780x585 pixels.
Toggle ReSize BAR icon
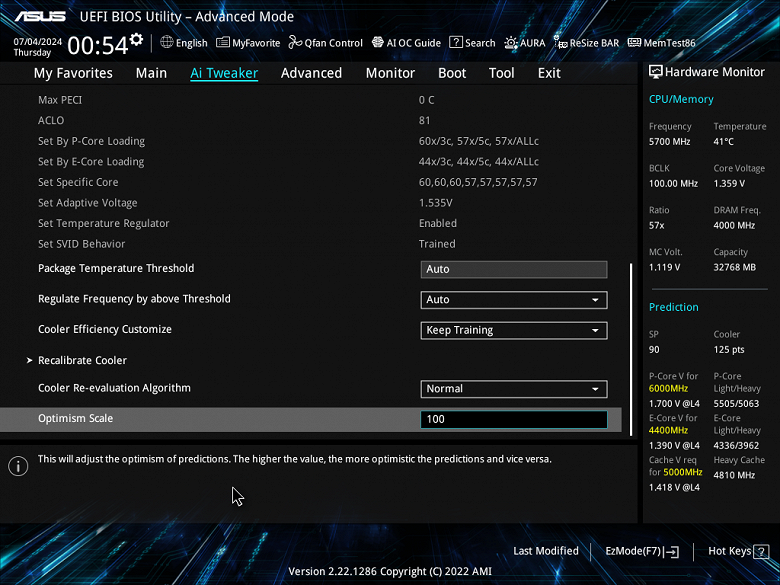click(560, 43)
